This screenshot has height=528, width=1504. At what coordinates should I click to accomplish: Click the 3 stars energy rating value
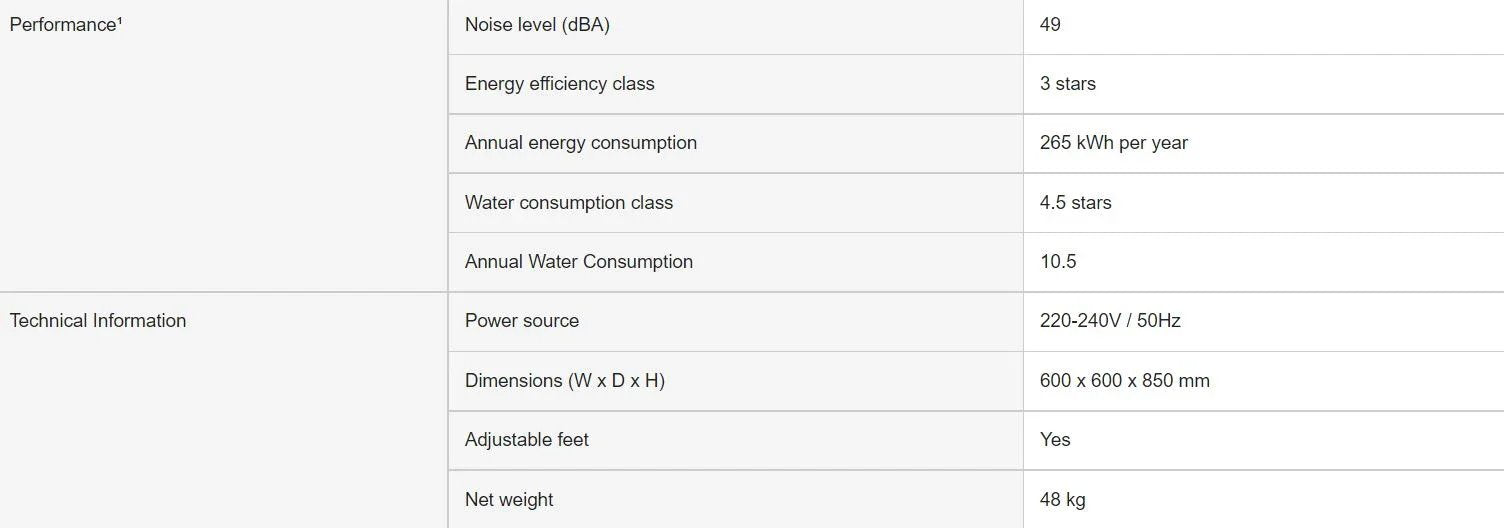tap(1067, 84)
